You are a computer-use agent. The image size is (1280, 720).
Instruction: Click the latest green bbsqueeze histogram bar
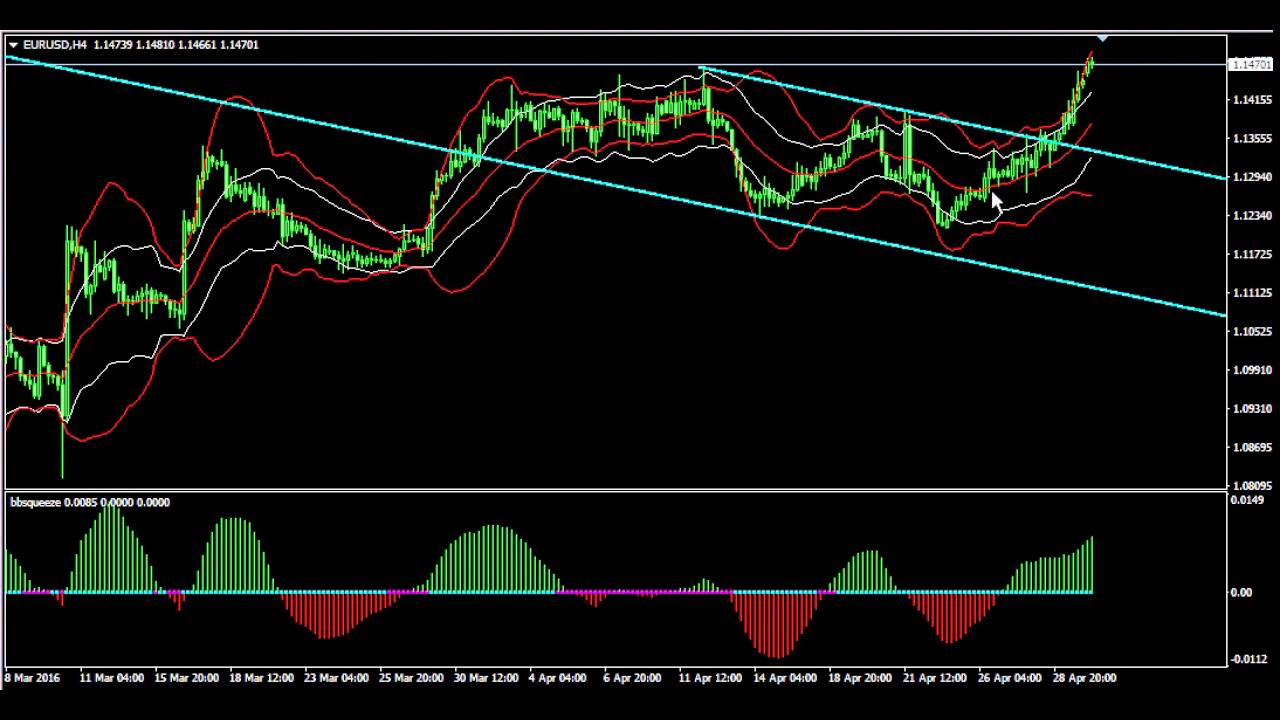coord(1091,565)
